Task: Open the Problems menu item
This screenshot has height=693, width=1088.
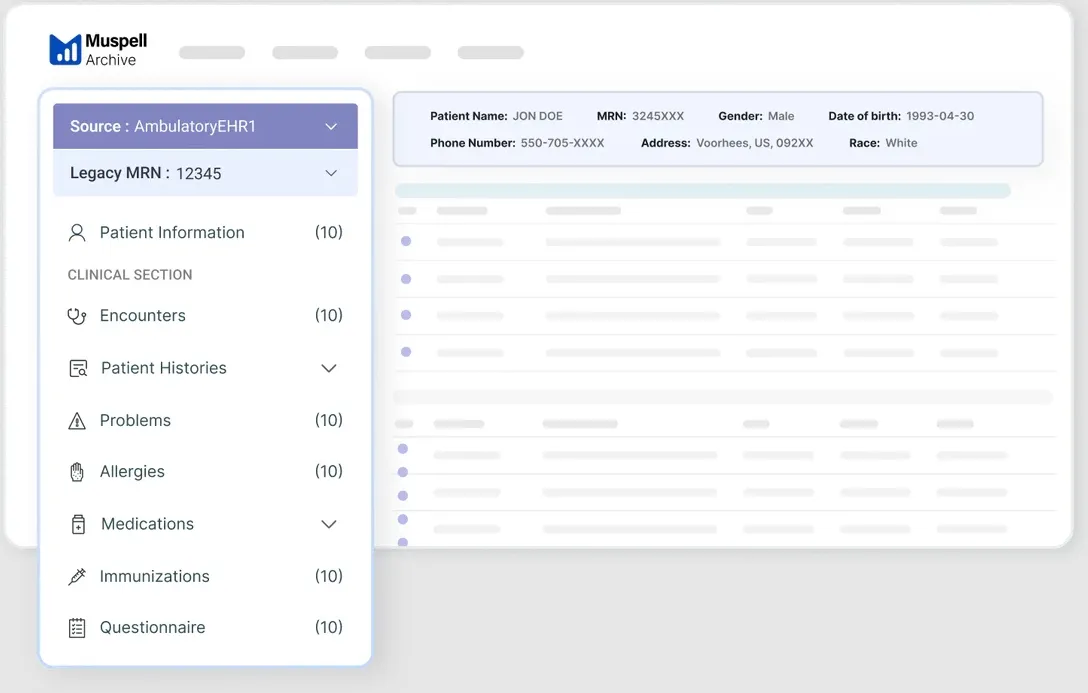Action: (x=135, y=421)
